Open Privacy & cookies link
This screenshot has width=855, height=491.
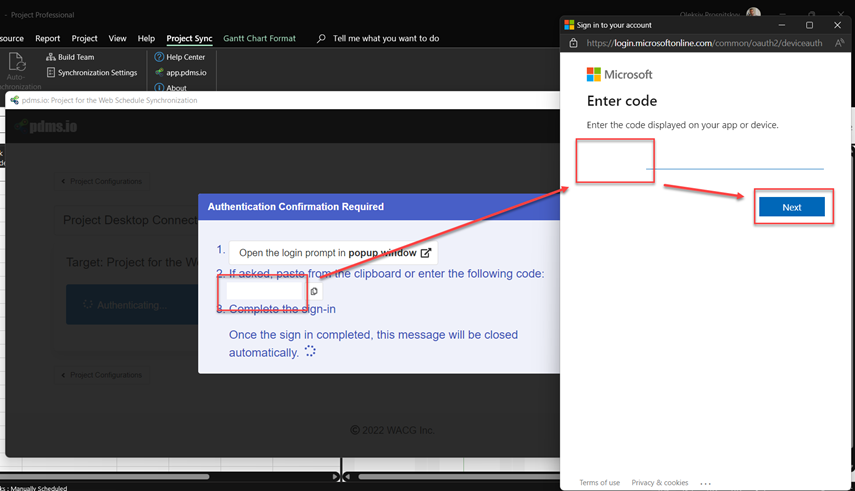tap(660, 483)
